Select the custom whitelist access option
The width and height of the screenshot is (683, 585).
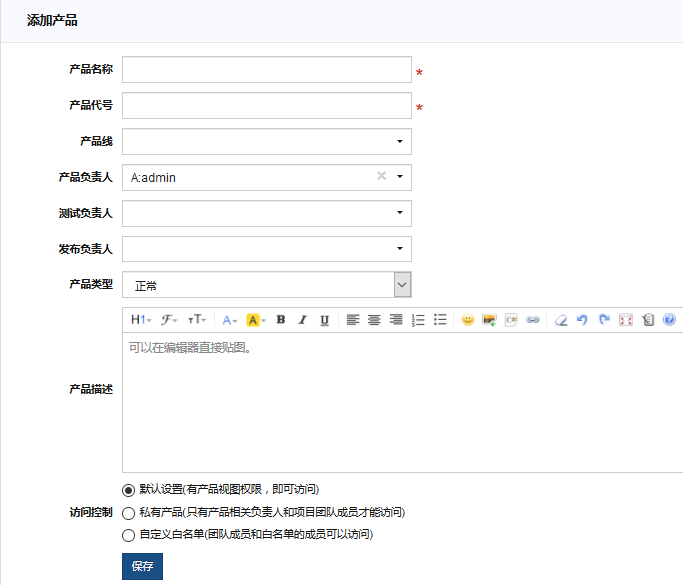point(128,535)
